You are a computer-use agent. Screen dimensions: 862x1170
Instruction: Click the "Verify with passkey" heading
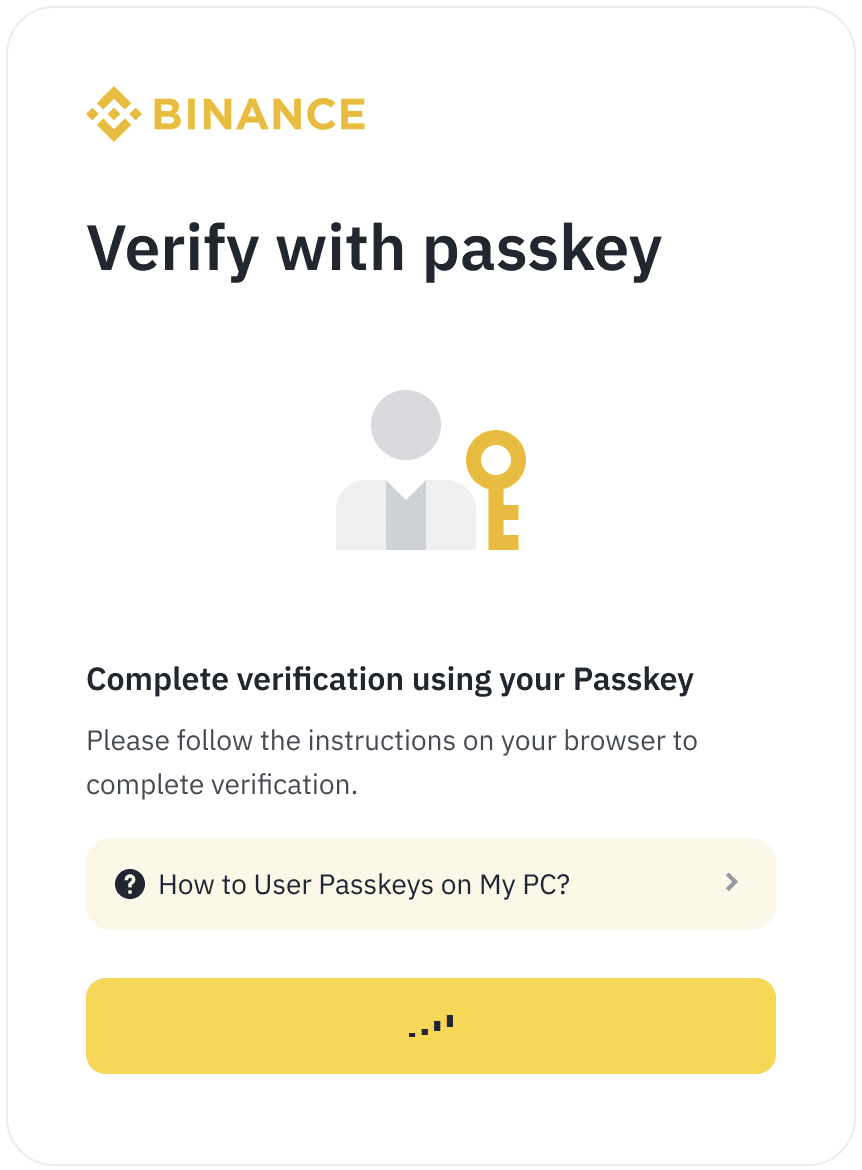coord(374,248)
